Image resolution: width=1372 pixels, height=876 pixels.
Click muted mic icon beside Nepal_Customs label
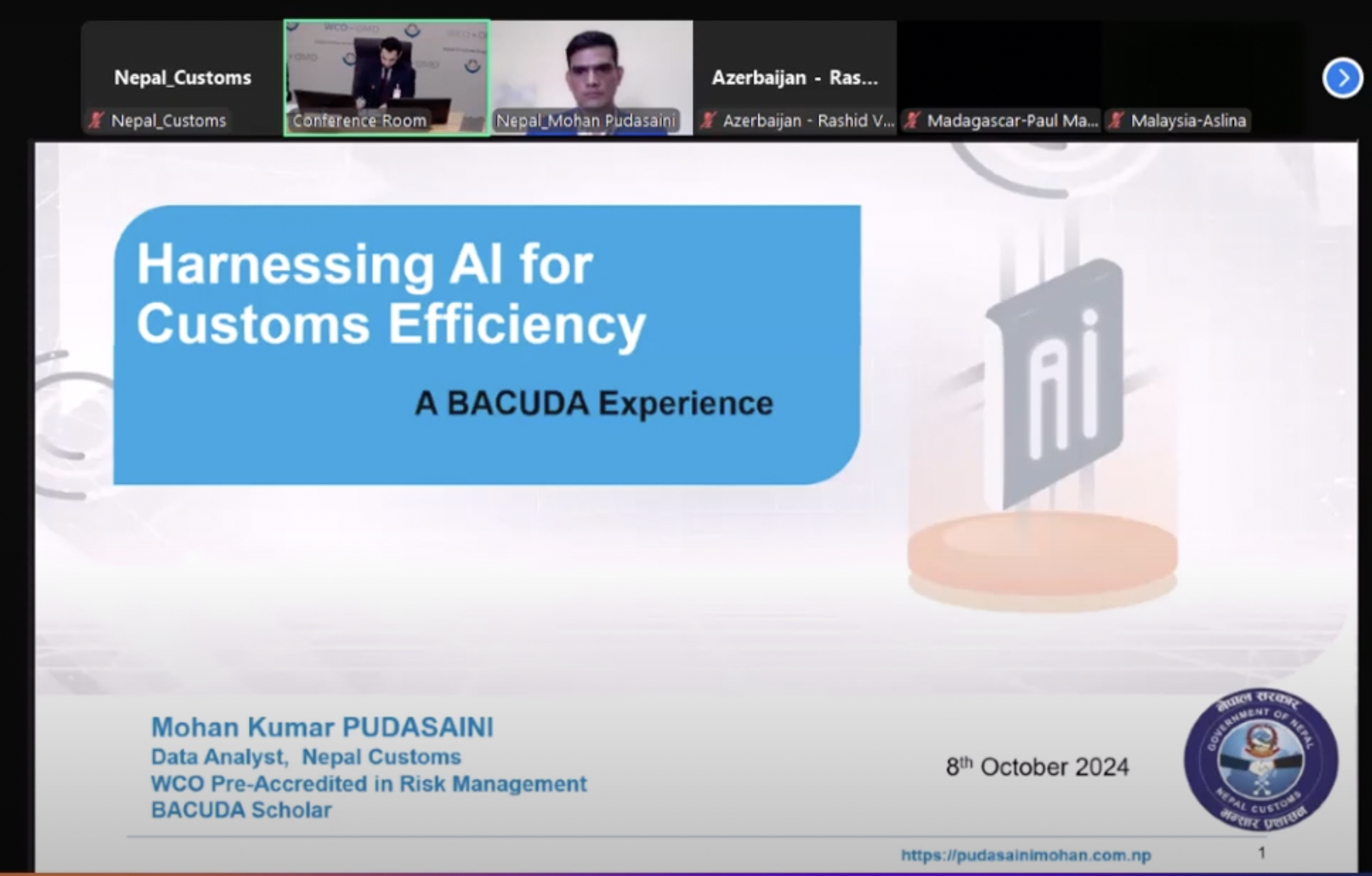point(96,120)
